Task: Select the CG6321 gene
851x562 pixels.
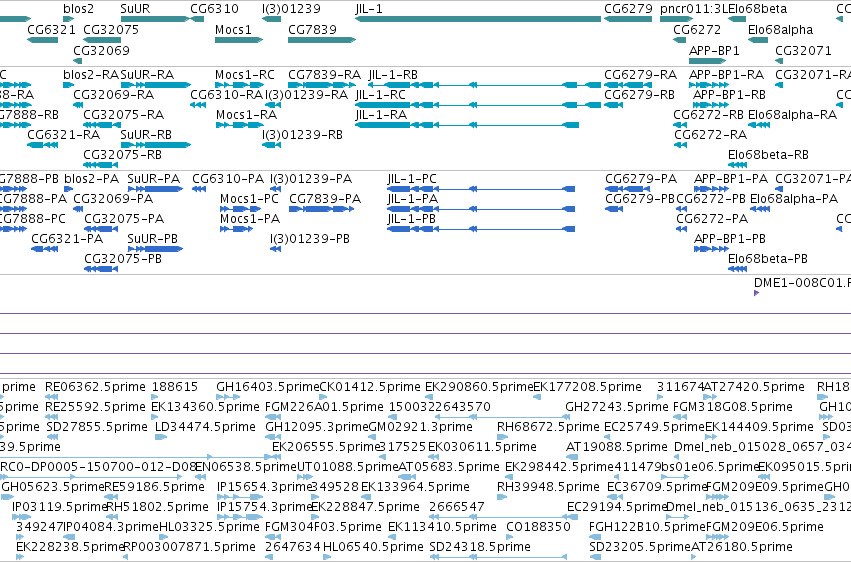Action: click(x=42, y=40)
